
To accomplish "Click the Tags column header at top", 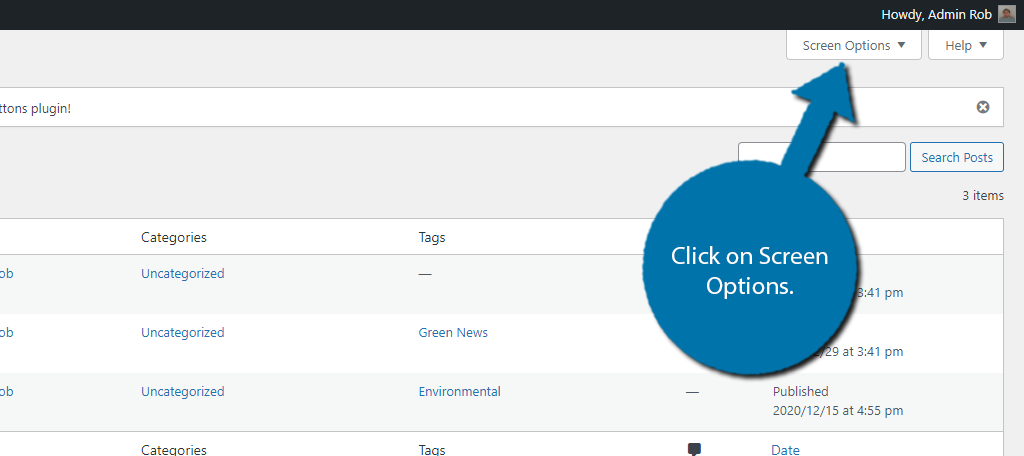I will [x=432, y=237].
